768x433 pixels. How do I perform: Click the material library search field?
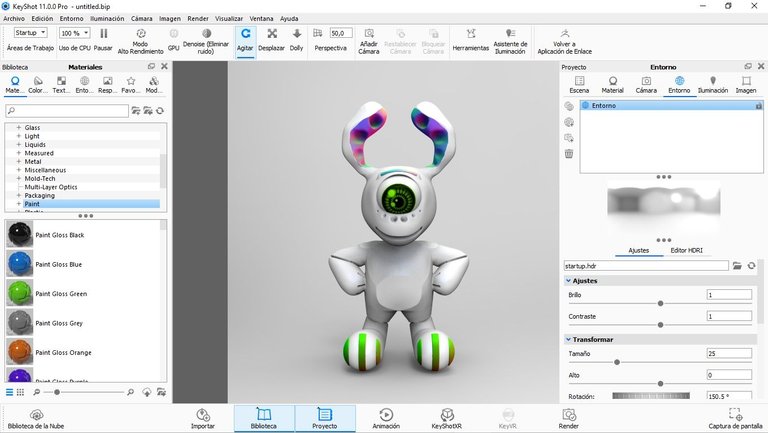[x=67, y=111]
